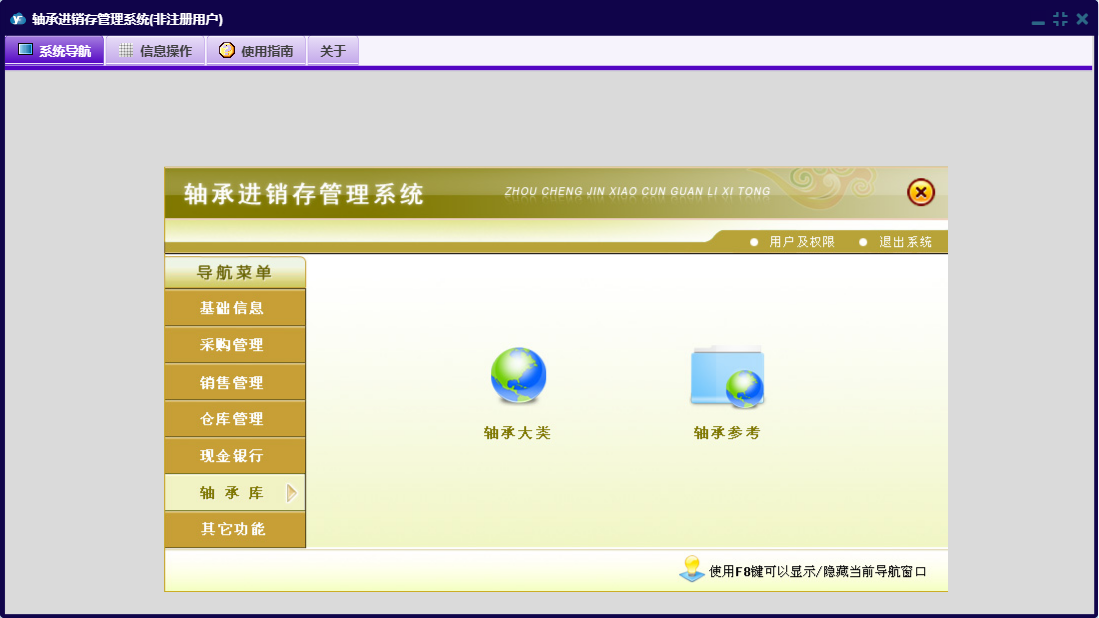Select 销售管理 in navigation menu
1099x618 pixels.
click(x=235, y=382)
